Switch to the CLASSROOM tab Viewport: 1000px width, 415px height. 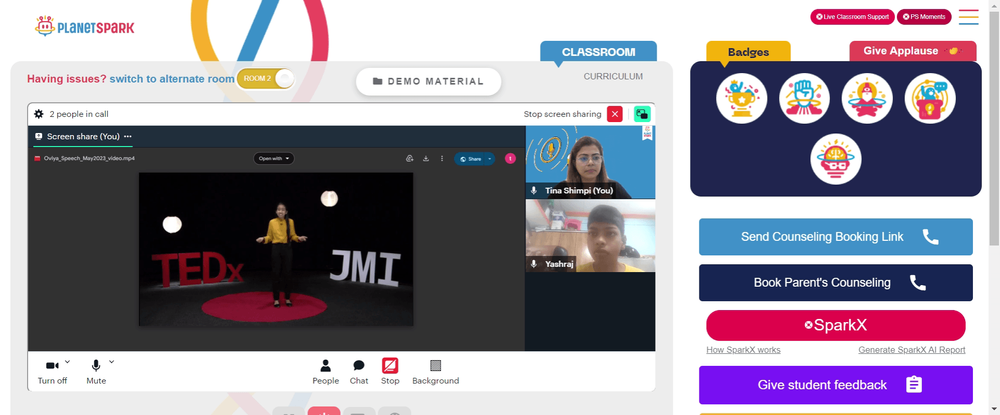pyautogui.click(x=598, y=52)
